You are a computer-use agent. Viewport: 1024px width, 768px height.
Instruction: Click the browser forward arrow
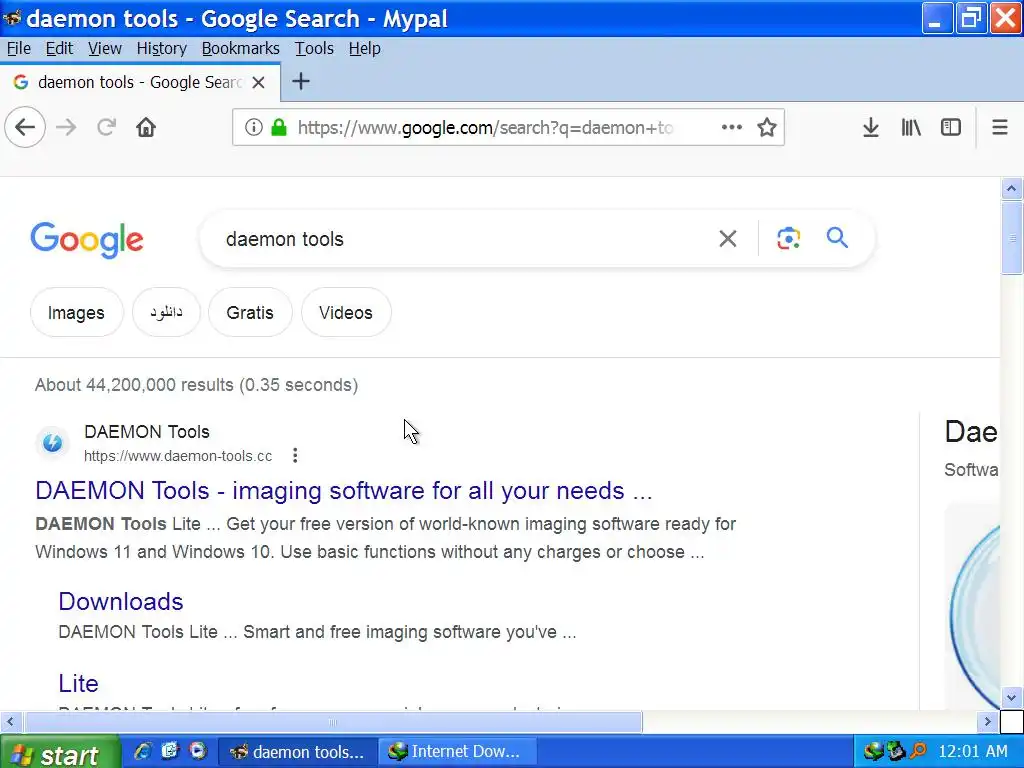click(66, 127)
